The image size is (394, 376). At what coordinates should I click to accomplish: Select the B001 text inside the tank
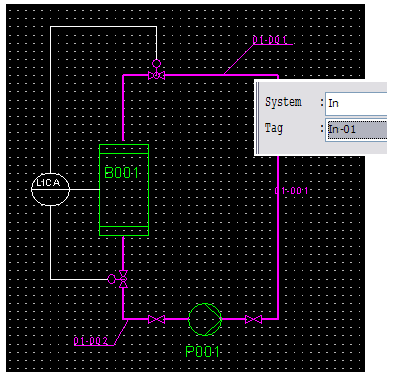click(121, 173)
